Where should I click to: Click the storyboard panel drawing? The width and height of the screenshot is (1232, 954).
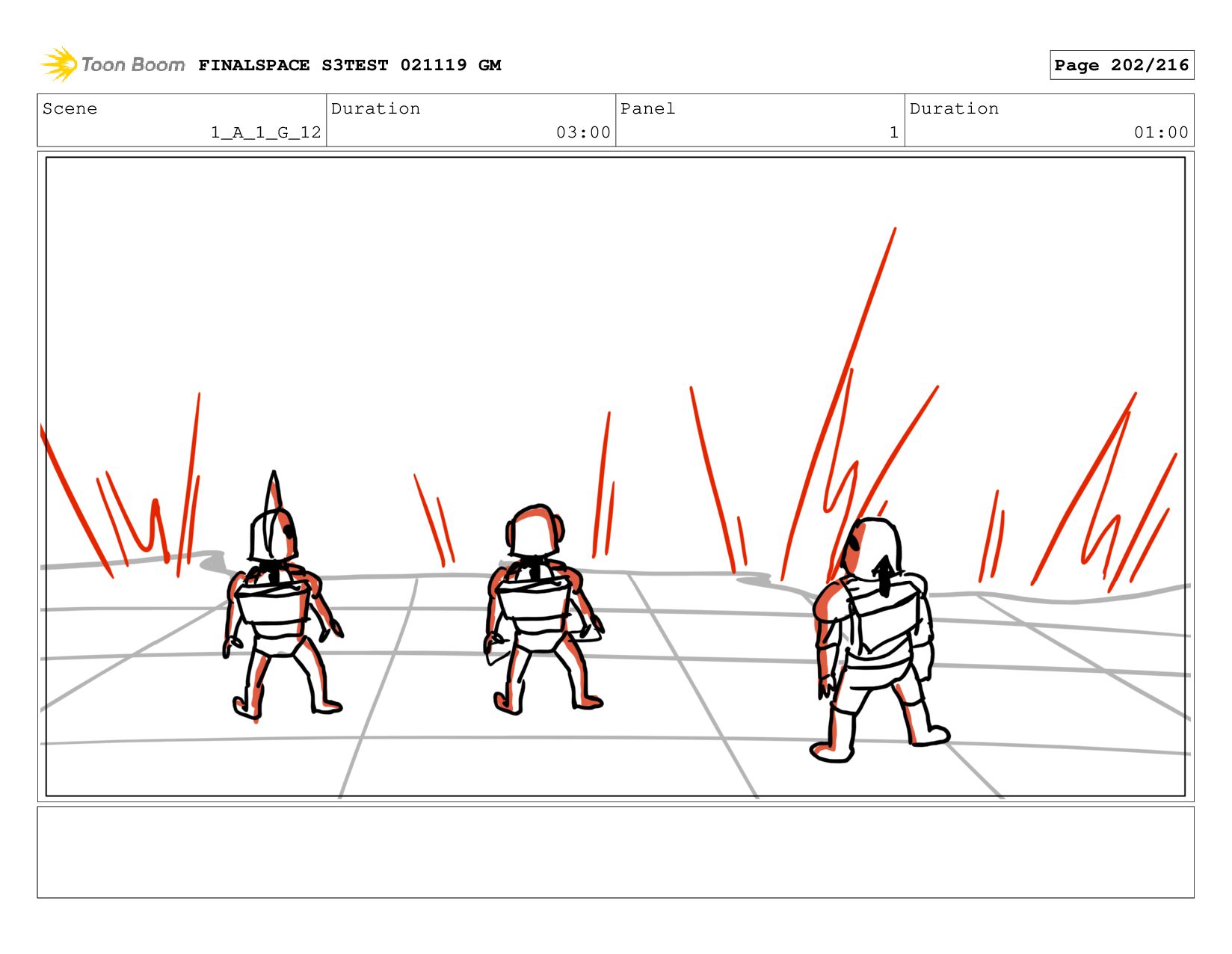point(615,477)
